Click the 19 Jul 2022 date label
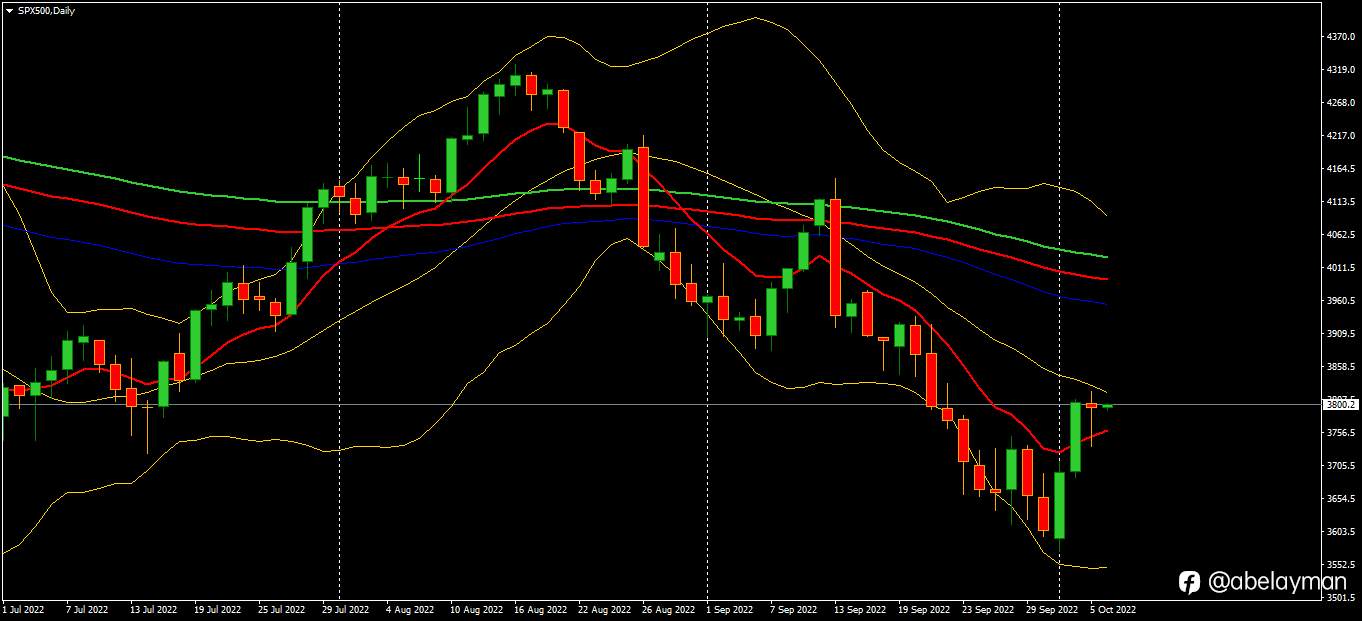 tap(217, 608)
